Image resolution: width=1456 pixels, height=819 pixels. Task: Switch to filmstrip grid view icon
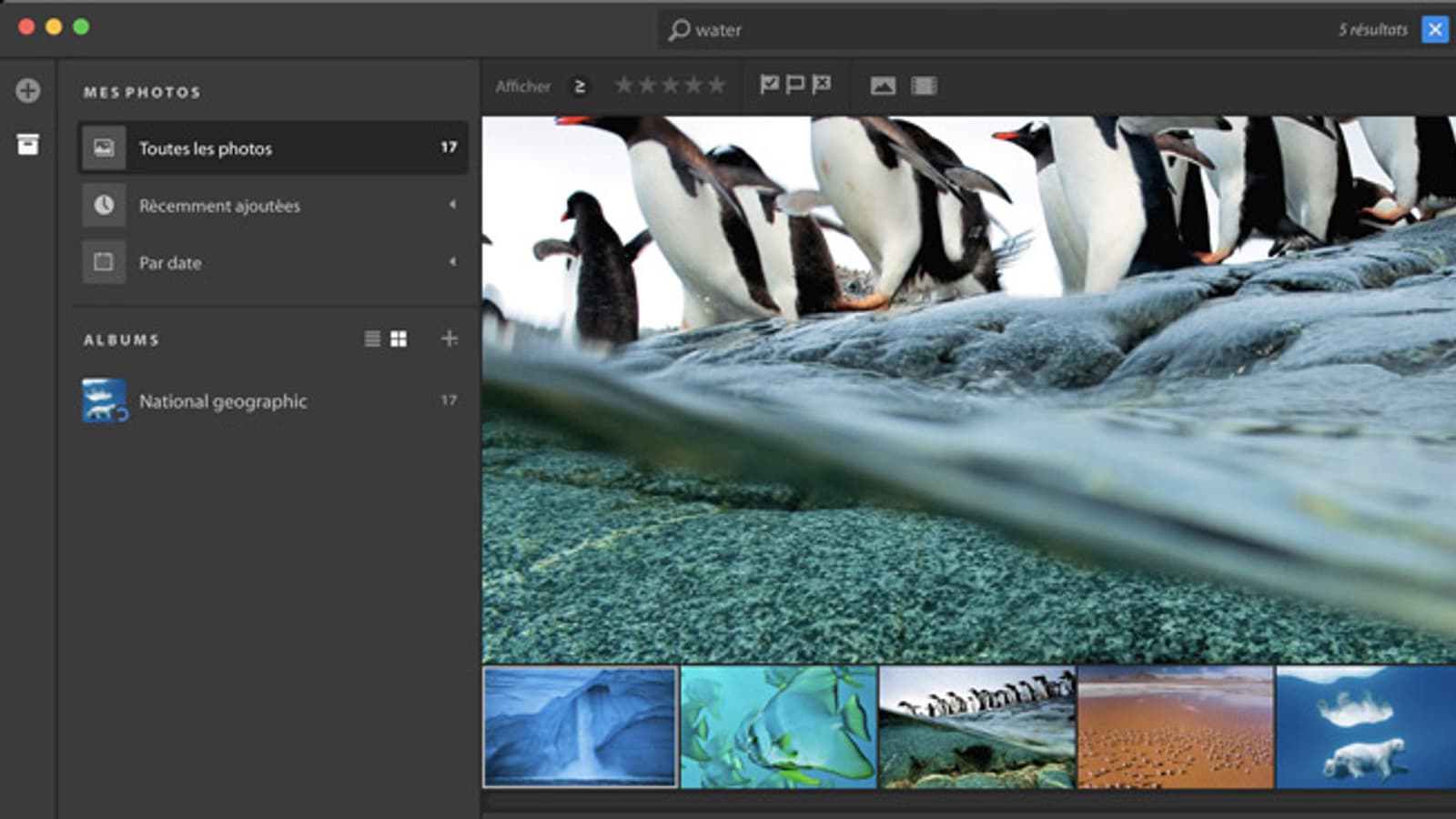pyautogui.click(x=924, y=86)
